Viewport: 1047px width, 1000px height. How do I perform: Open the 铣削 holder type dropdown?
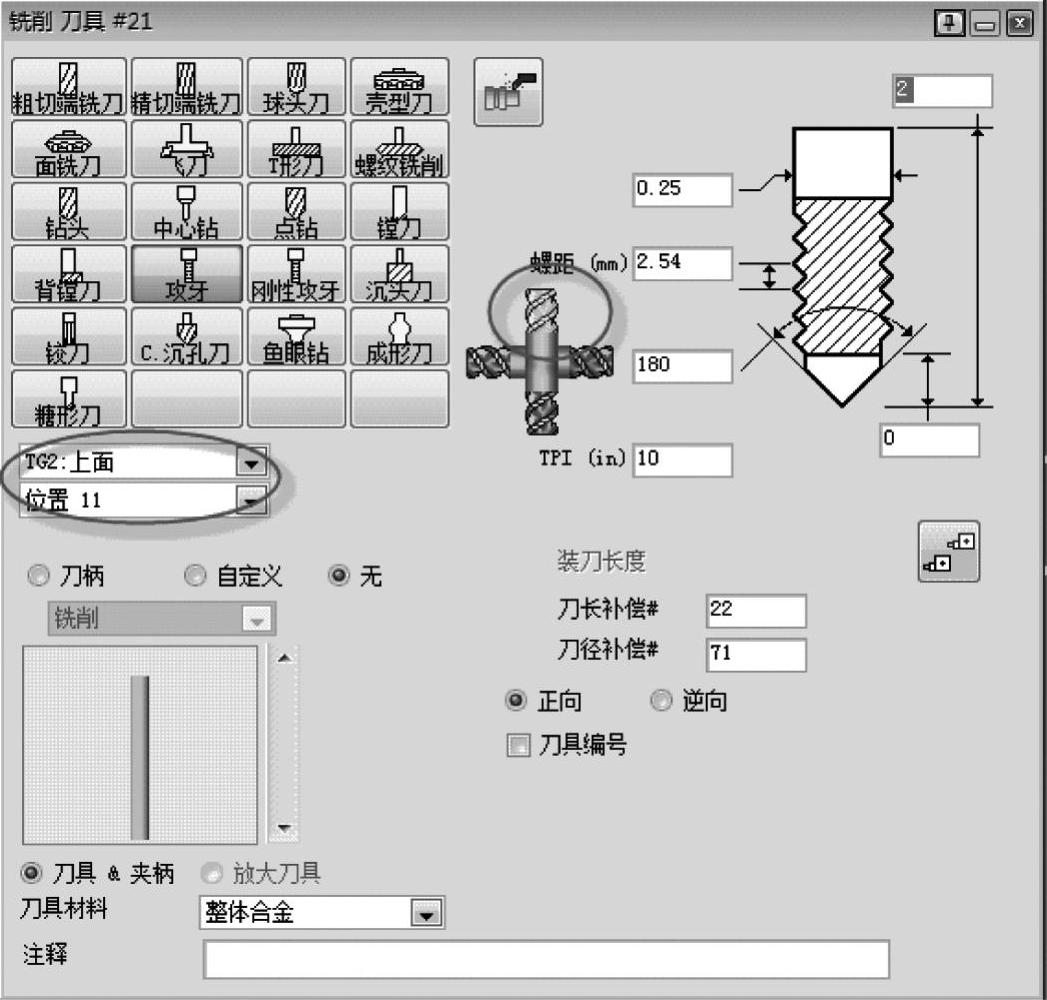tap(257, 619)
